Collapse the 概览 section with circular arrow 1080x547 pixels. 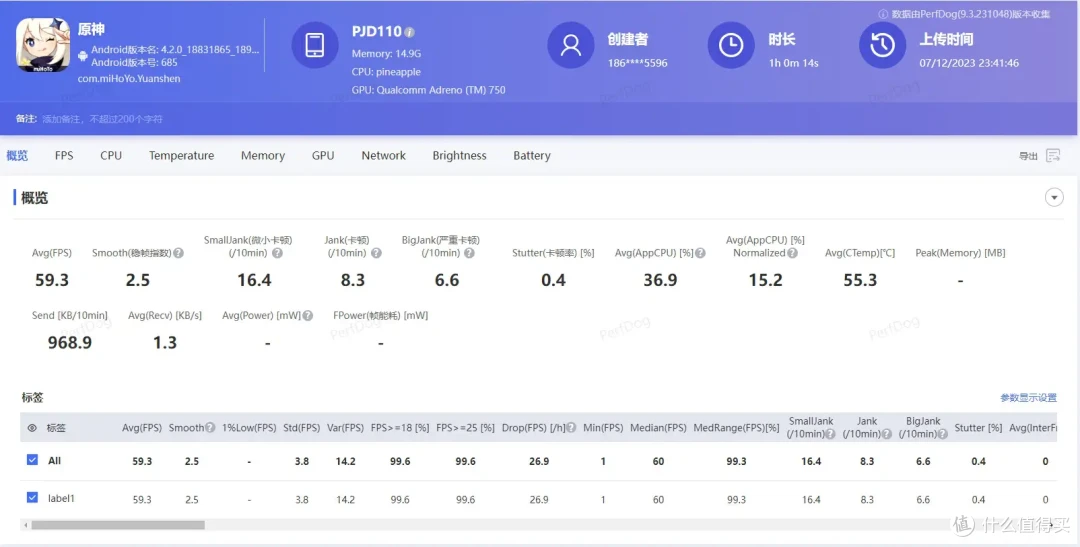1054,198
